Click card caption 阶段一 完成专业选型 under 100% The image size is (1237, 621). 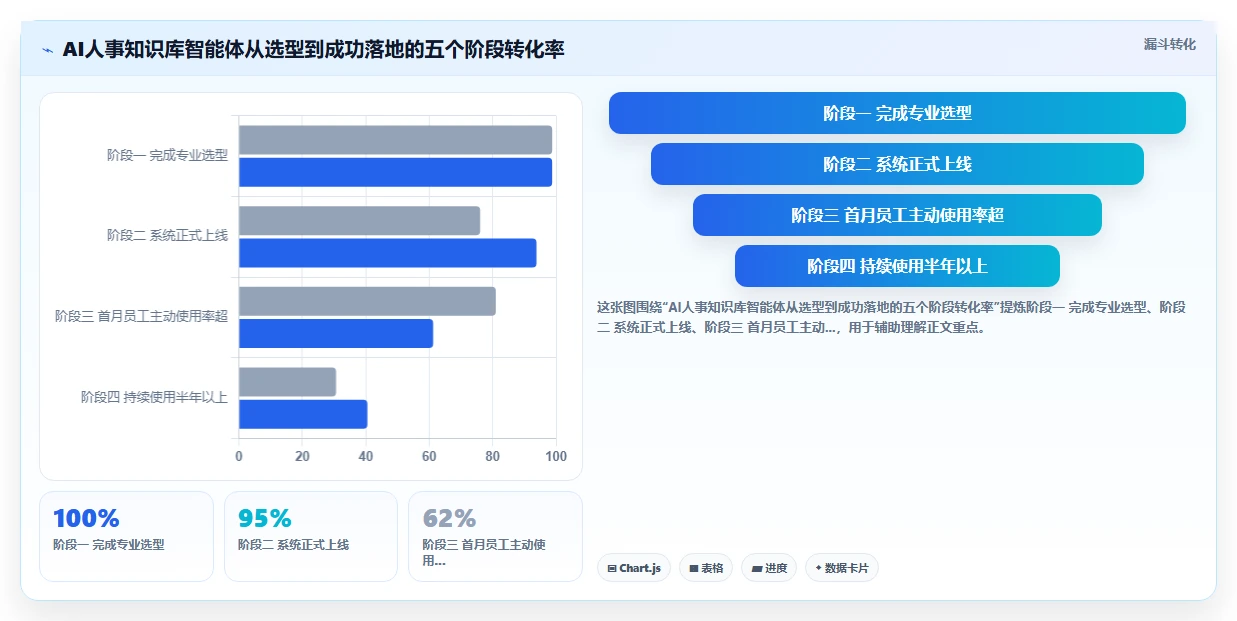tap(108, 545)
